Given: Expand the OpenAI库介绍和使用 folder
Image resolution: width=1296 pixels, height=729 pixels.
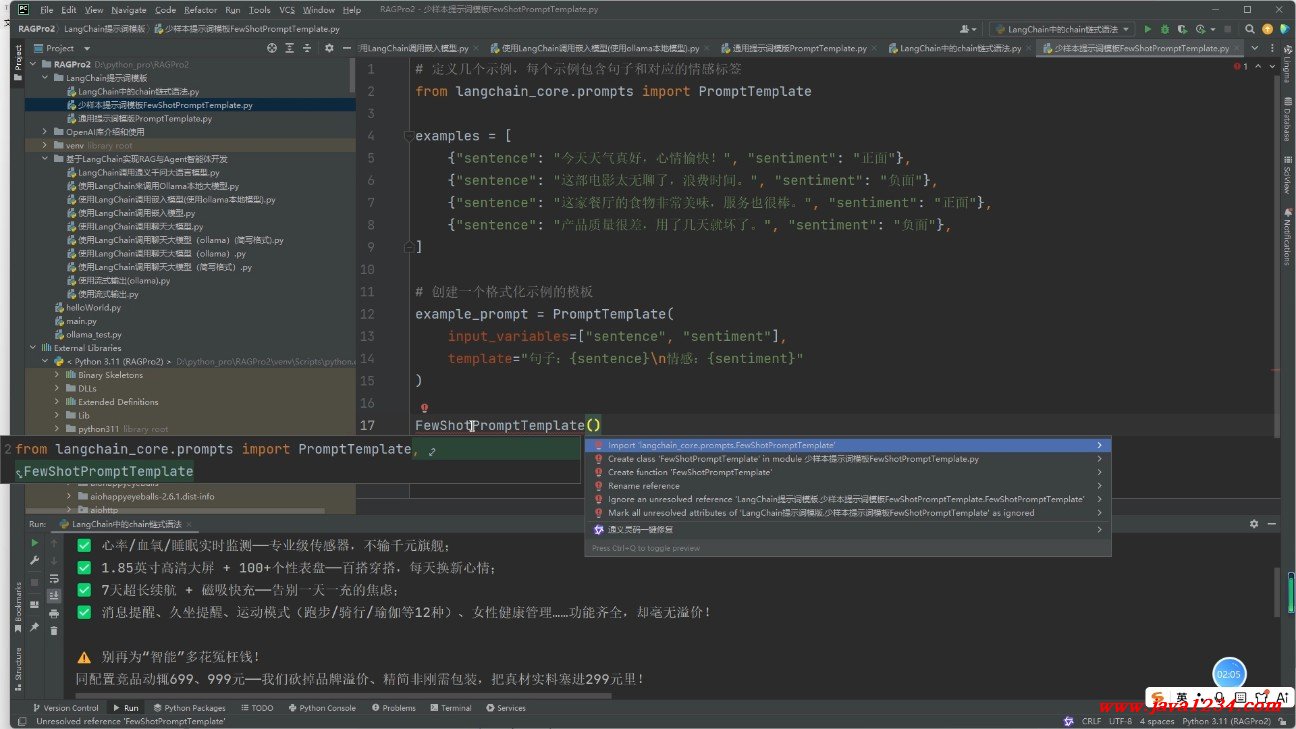Looking at the screenshot, I should pos(45,132).
